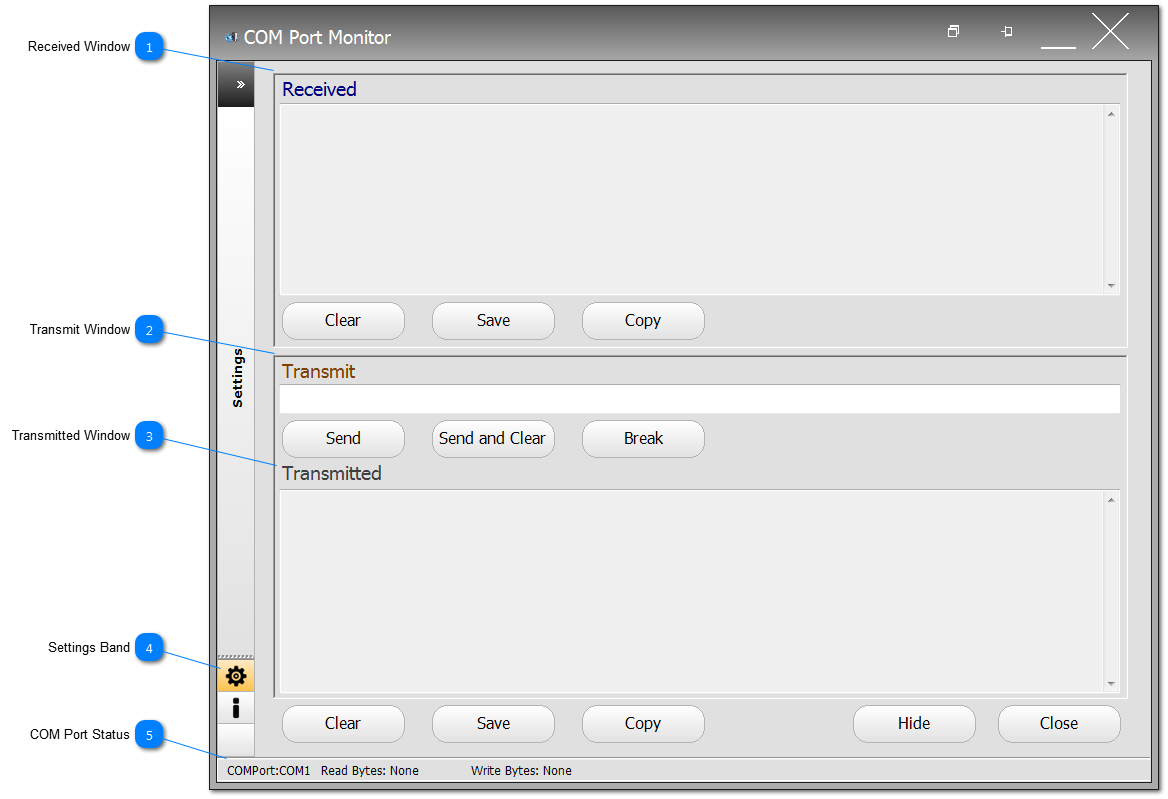Click the COM Port Monitor icon in titlebar
The height and width of the screenshot is (799, 1168).
pyautogui.click(x=230, y=37)
